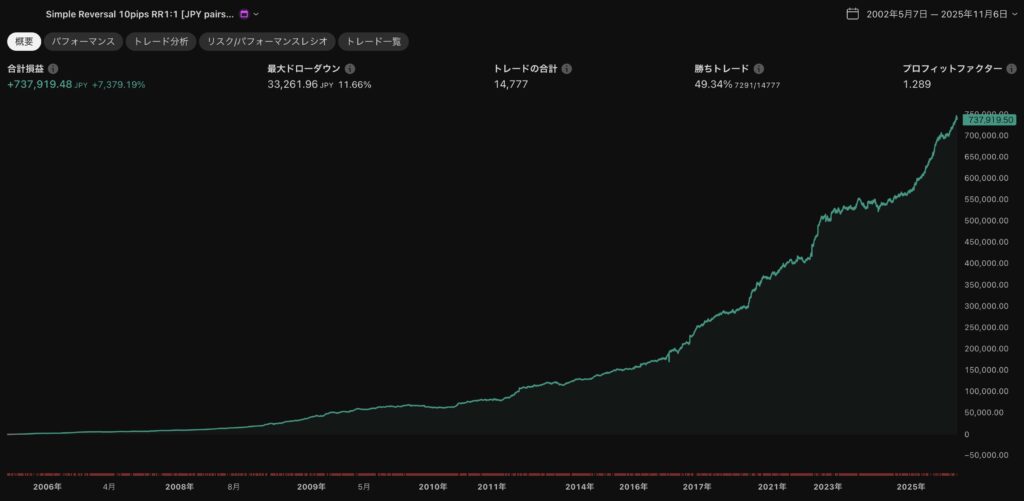Click the 2009年 label on the time axis
The width and height of the screenshot is (1024, 501).
point(311,486)
